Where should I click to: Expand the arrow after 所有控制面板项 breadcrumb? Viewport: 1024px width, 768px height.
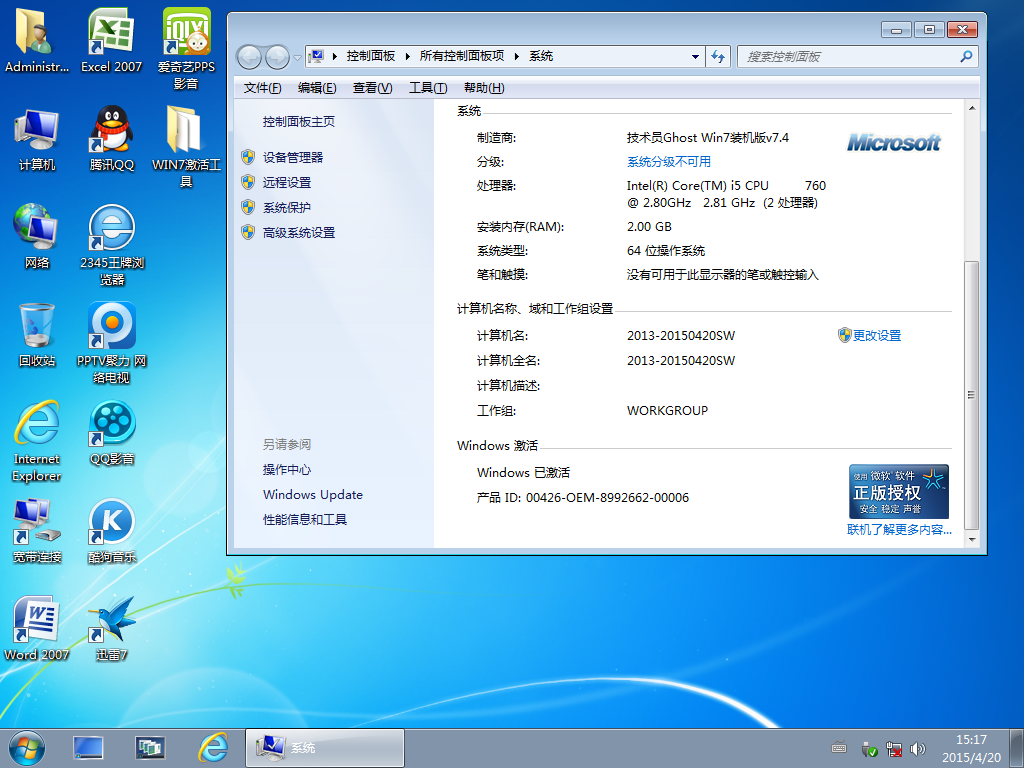(517, 56)
